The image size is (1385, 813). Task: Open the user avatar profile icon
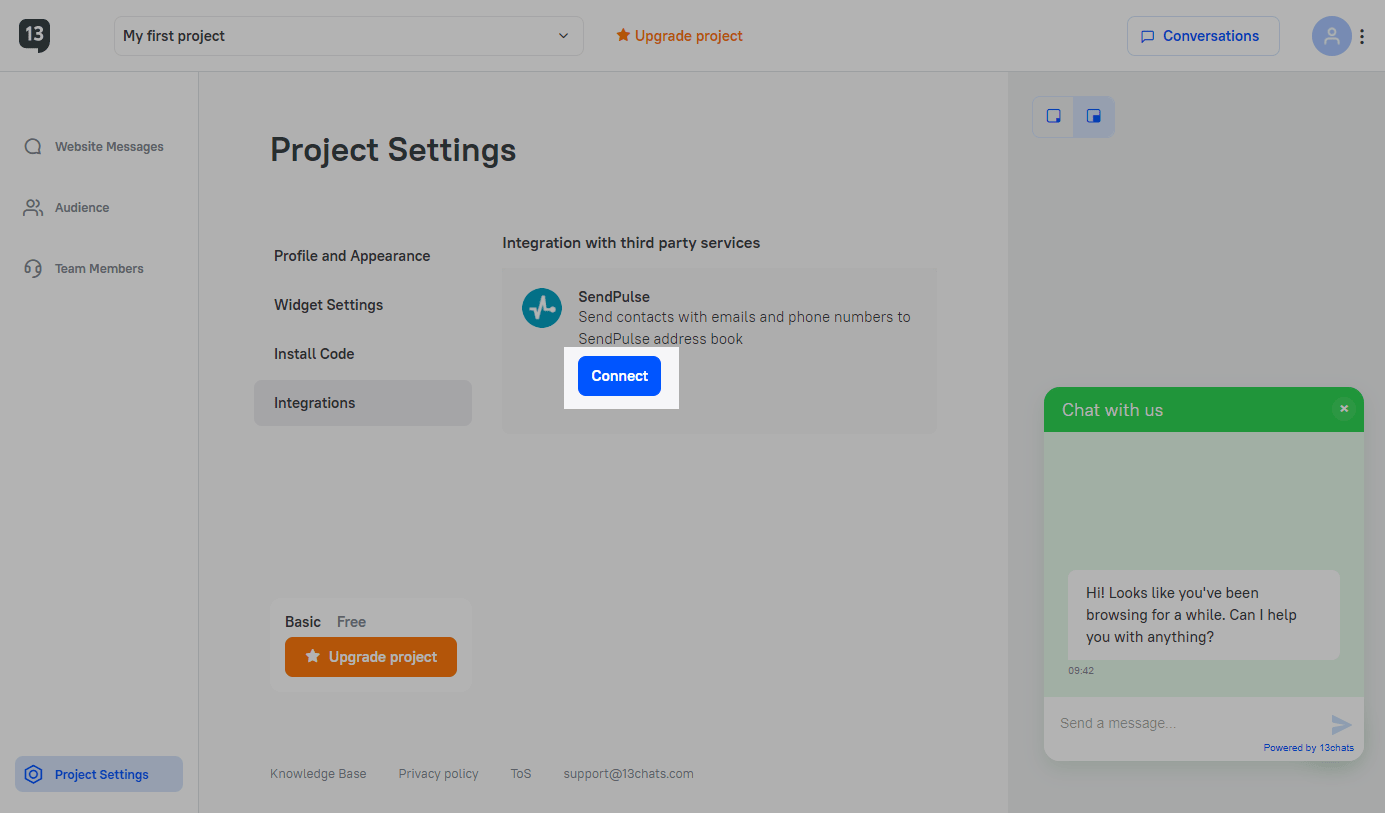(x=1331, y=36)
